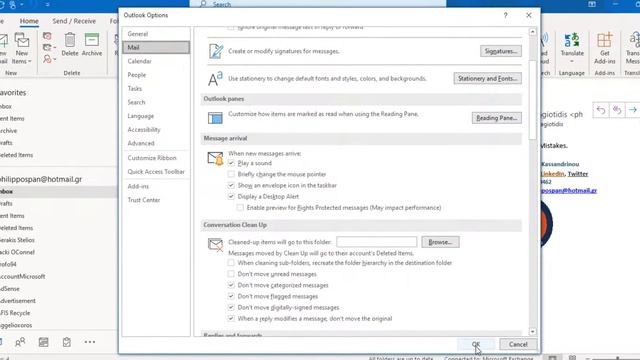The width and height of the screenshot is (640, 360).
Task: Enable Don't move unread messages
Action: click(x=231, y=274)
